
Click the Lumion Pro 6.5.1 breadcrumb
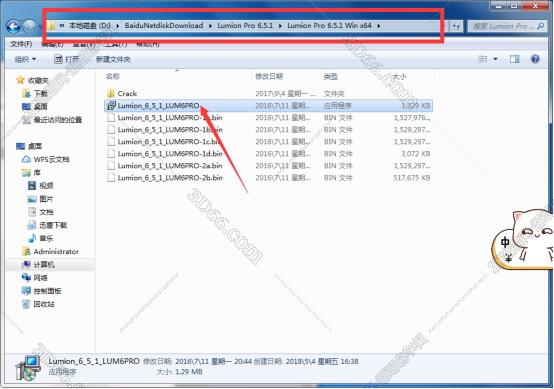tap(245, 25)
